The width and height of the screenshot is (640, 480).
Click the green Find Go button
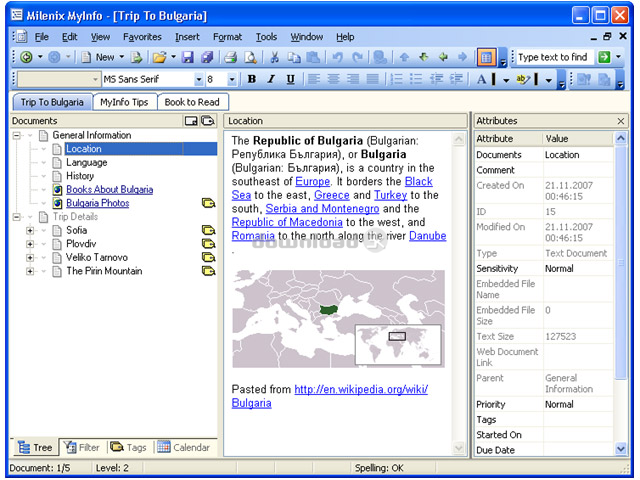coord(604,57)
